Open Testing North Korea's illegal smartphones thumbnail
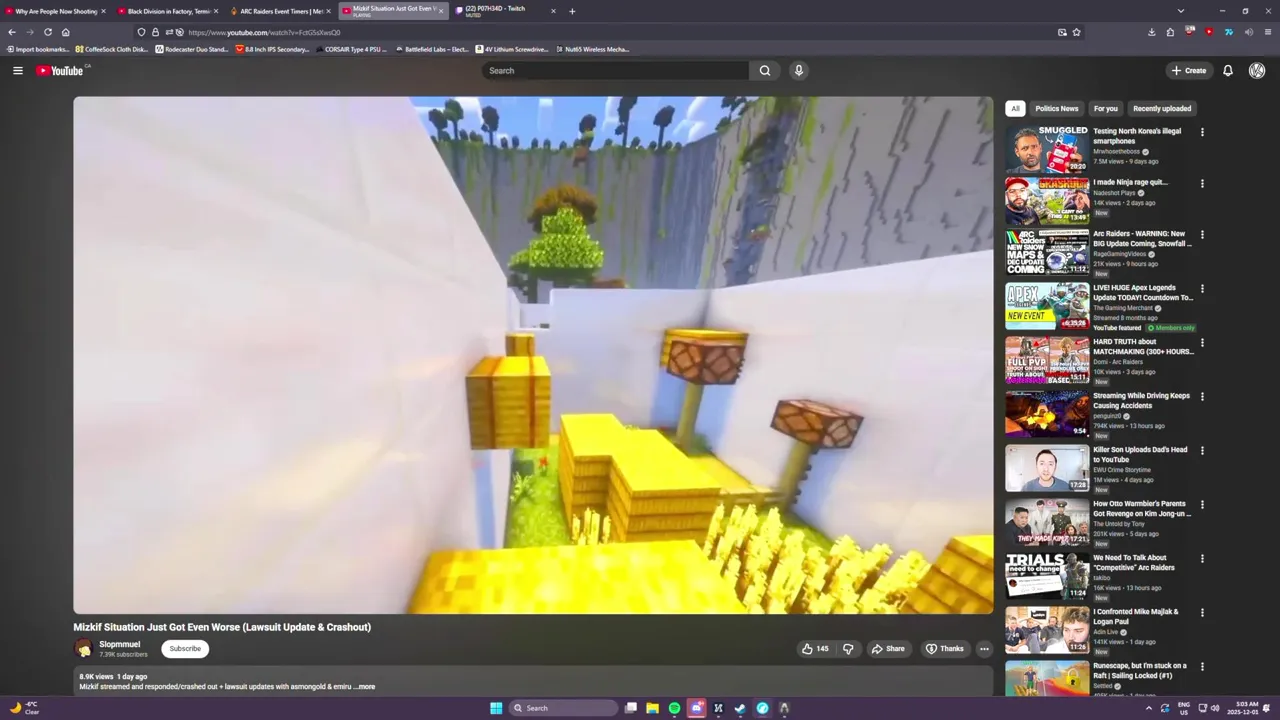This screenshot has height=720, width=1280. pos(1046,149)
